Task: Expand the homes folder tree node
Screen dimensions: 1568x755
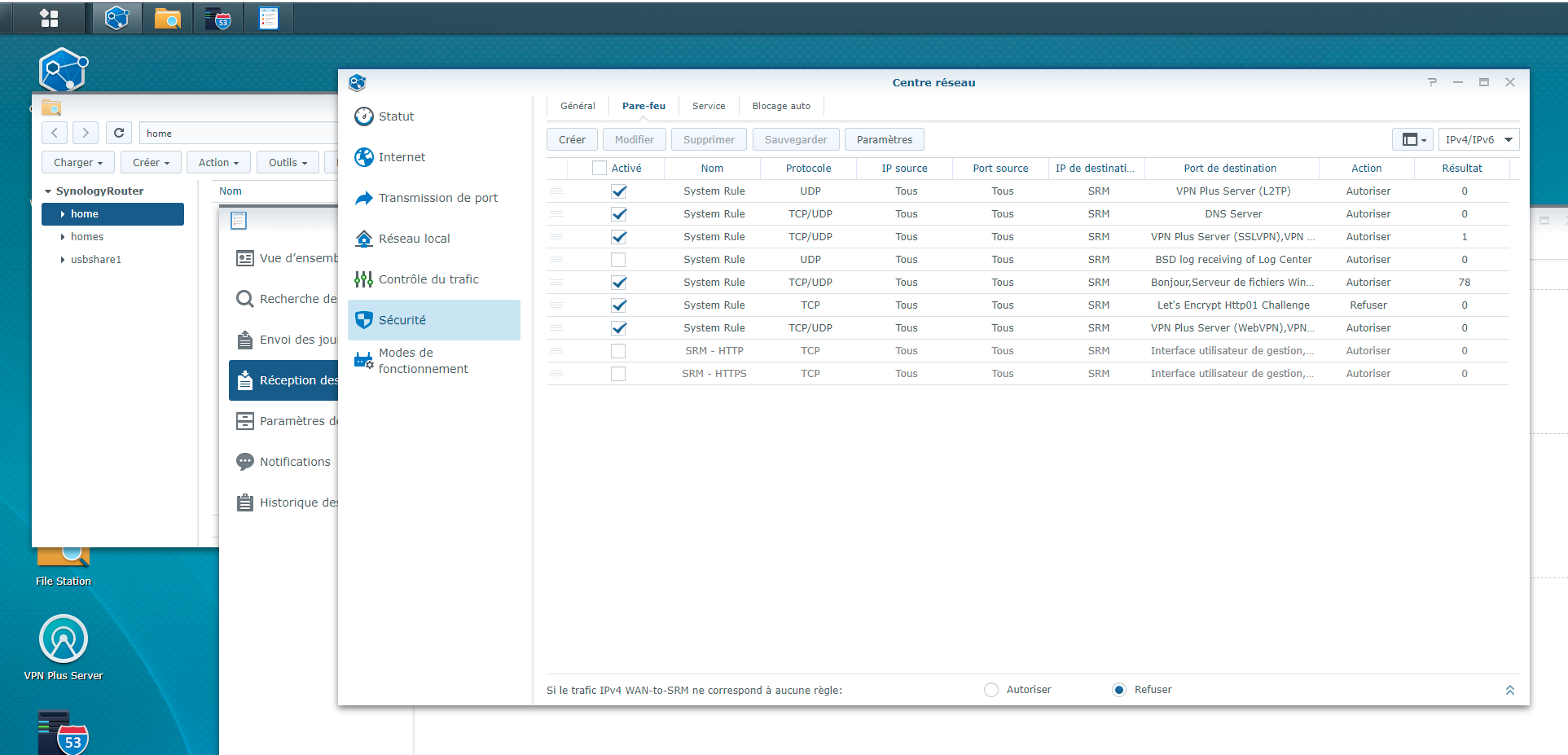Action: point(63,237)
